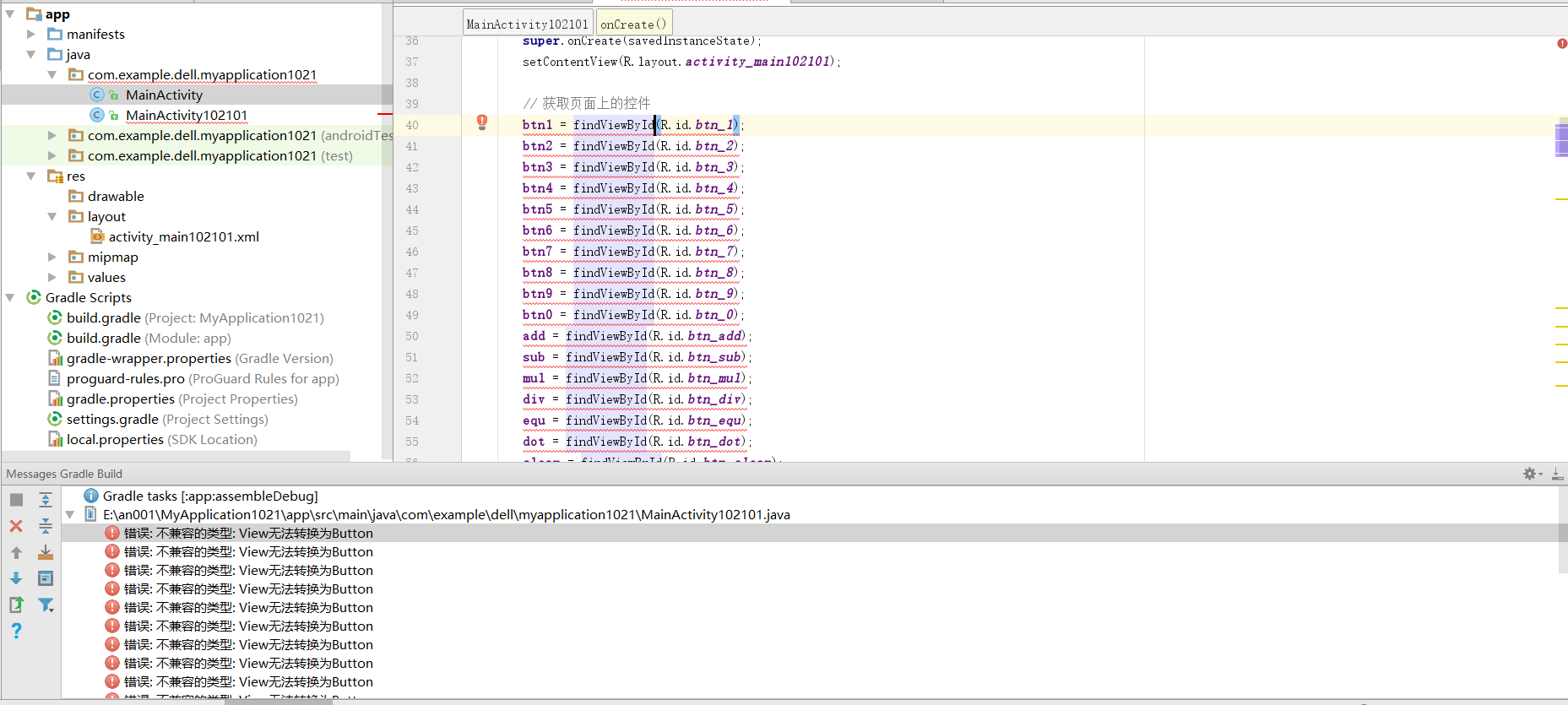Open proguard-rules.pro file
The height and width of the screenshot is (705, 1568).
(203, 378)
